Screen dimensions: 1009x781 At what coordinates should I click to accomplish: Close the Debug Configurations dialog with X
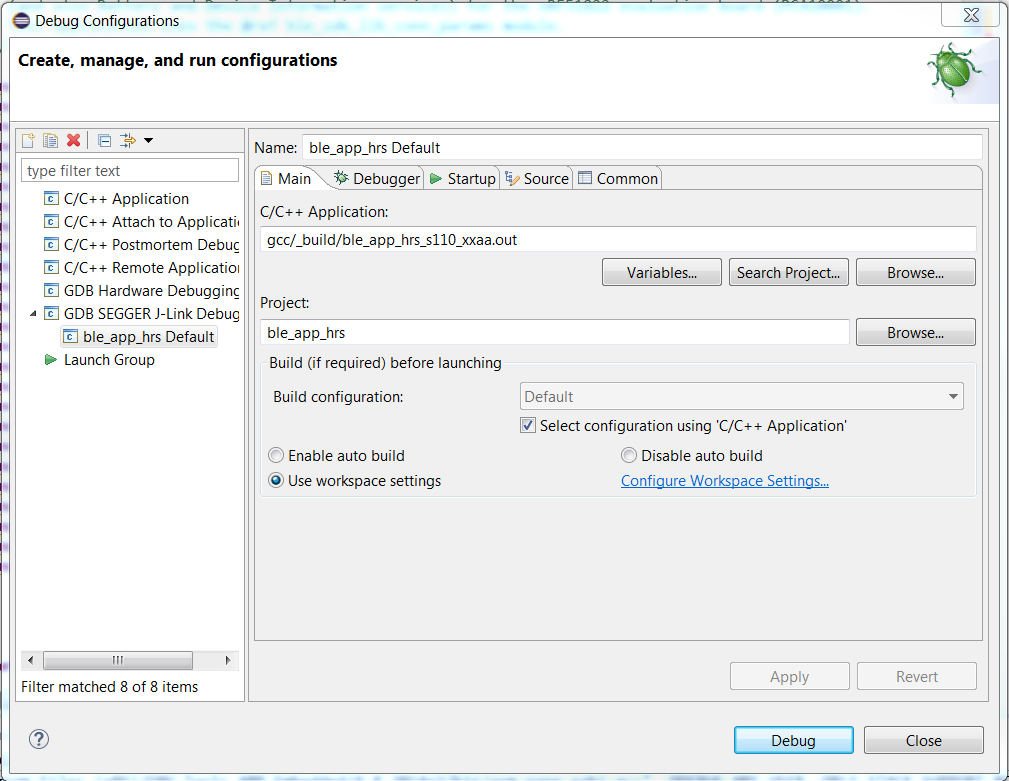(970, 15)
